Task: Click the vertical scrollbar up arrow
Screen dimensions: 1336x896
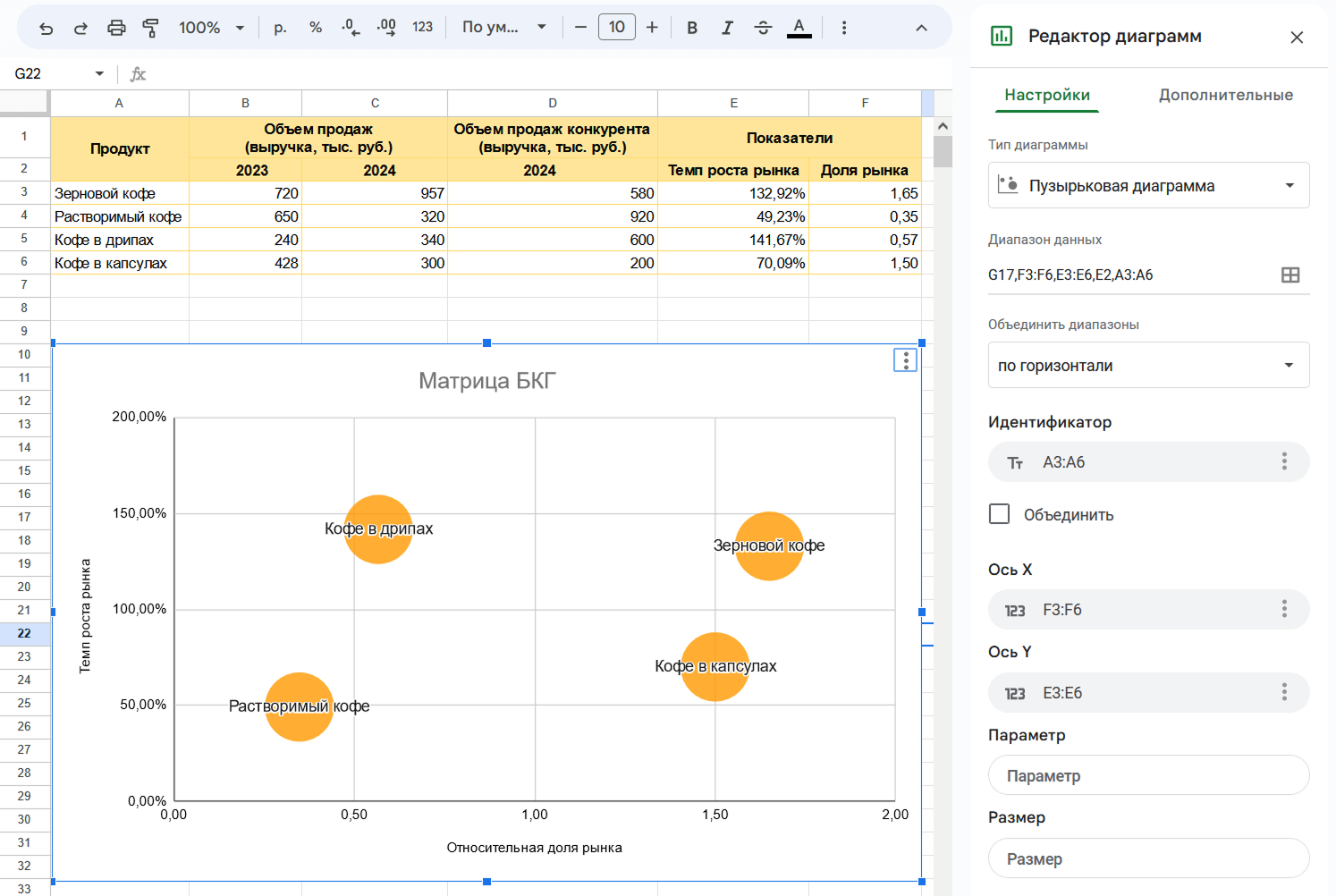Action: pos(943,126)
